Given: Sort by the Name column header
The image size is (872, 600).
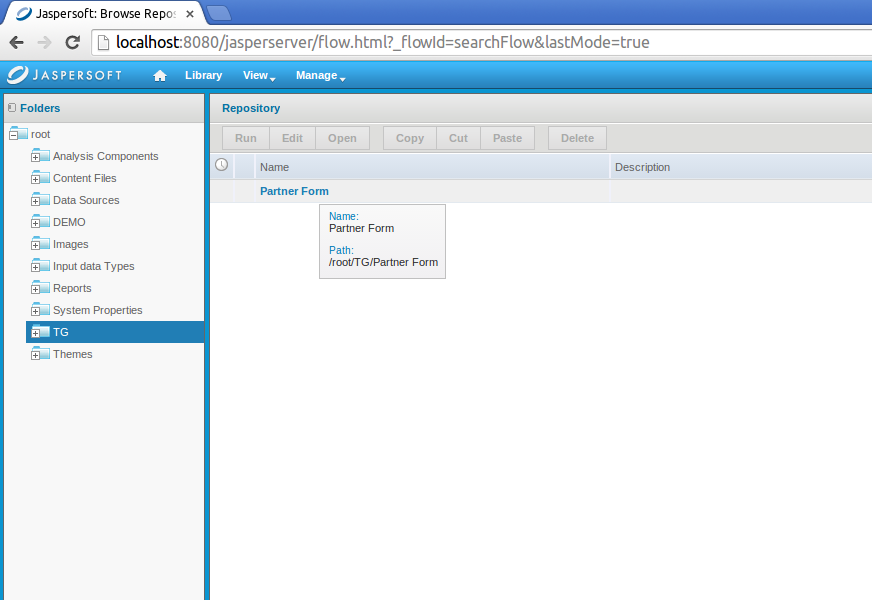Looking at the screenshot, I should tap(274, 166).
